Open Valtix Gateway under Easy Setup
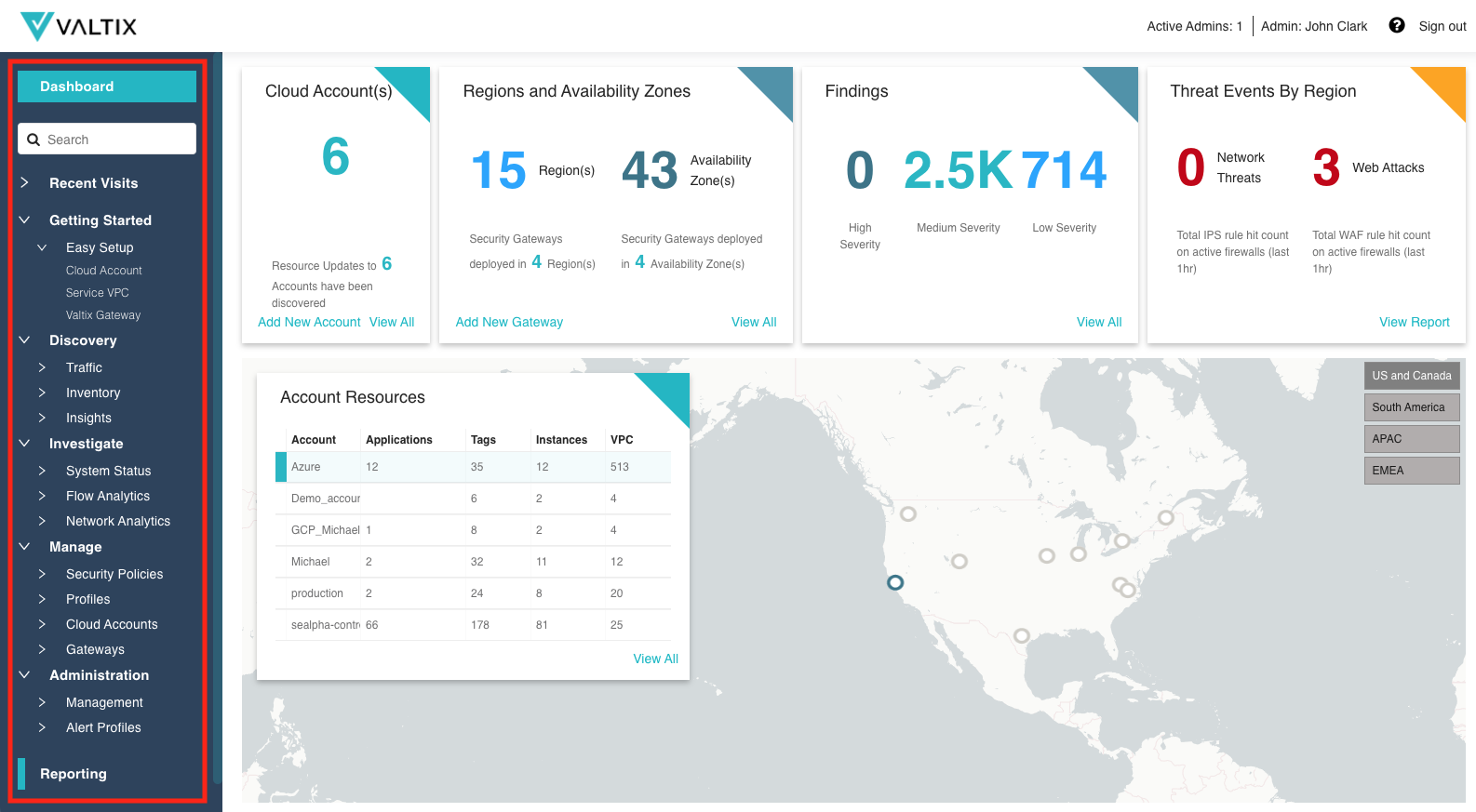The width and height of the screenshot is (1476, 812). click(x=103, y=315)
